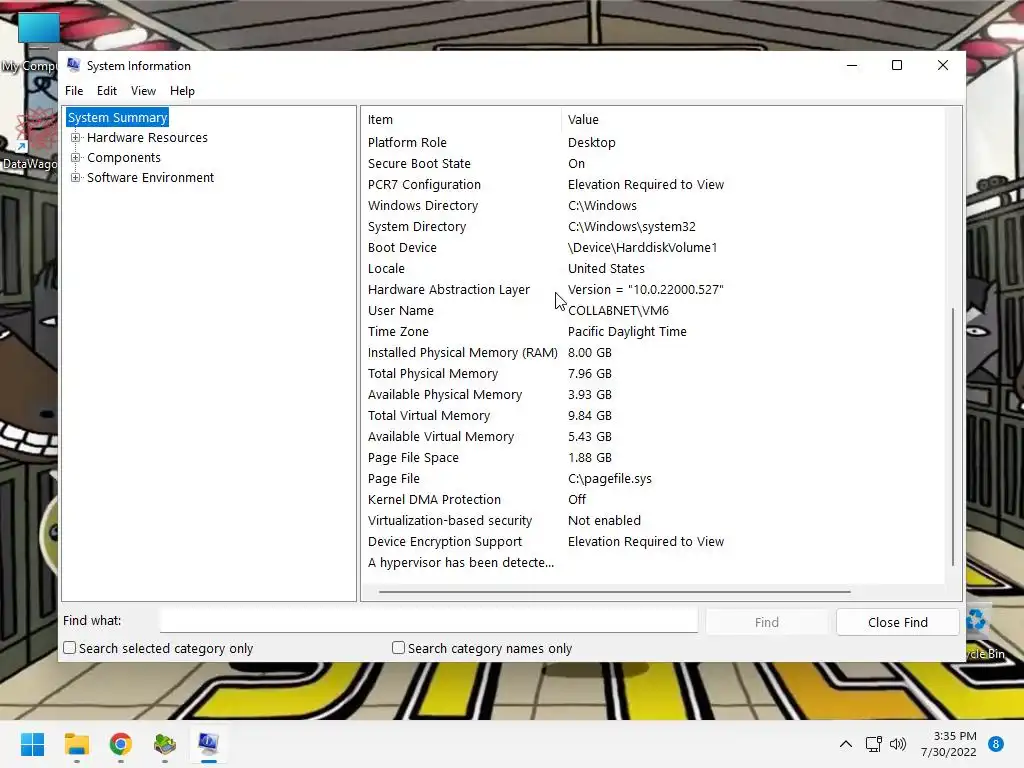Open the View menu
This screenshot has width=1024, height=768.
[143, 91]
